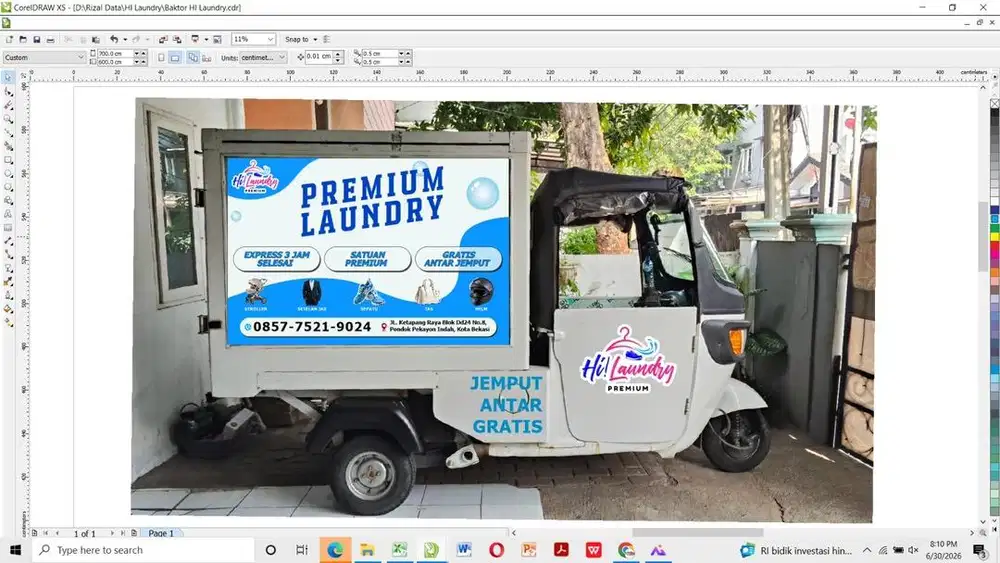The height and width of the screenshot is (563, 1000).
Task: Select the Outline tool
Action: [8, 295]
